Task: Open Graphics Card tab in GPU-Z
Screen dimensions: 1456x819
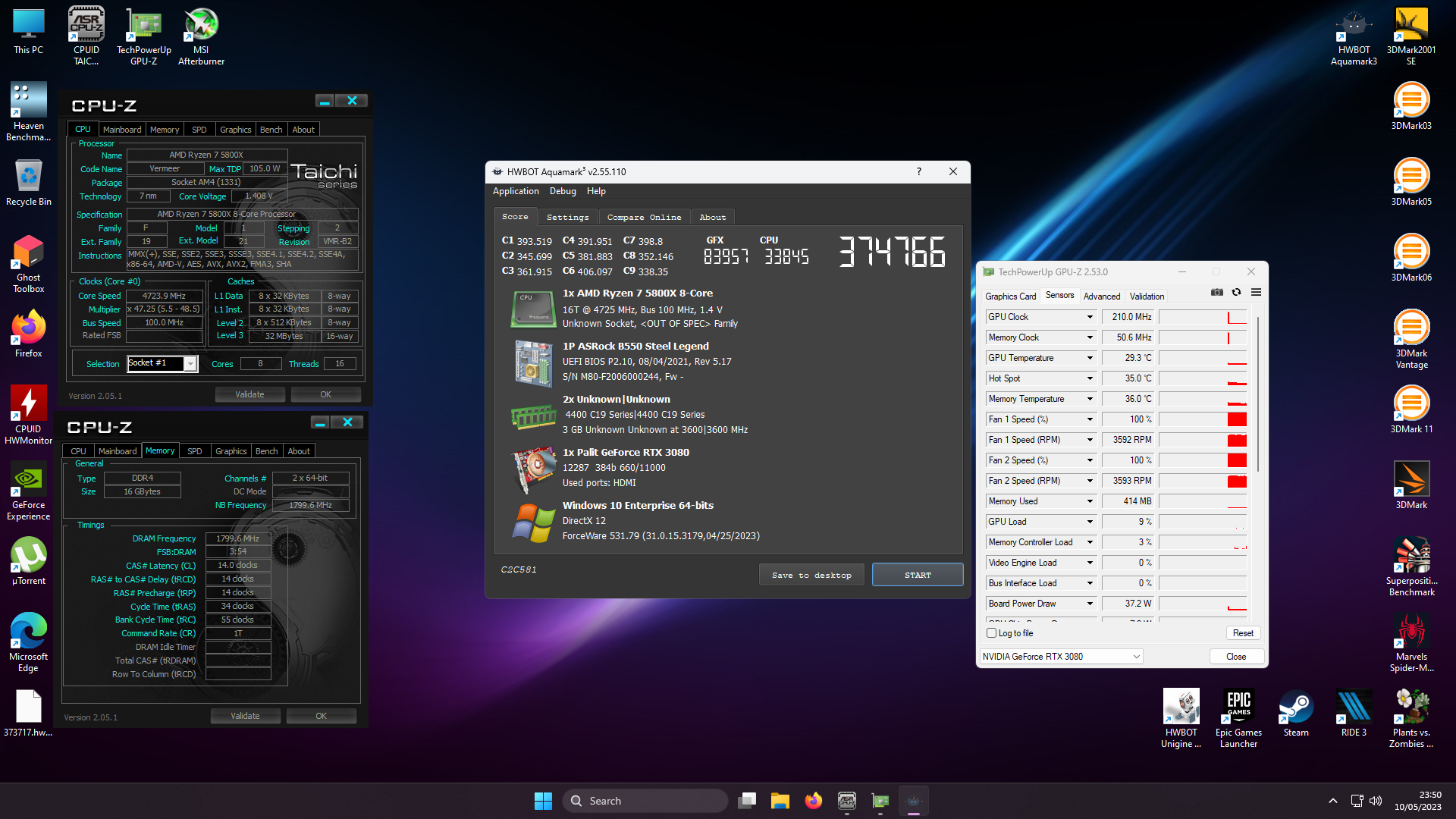Action: point(1010,297)
